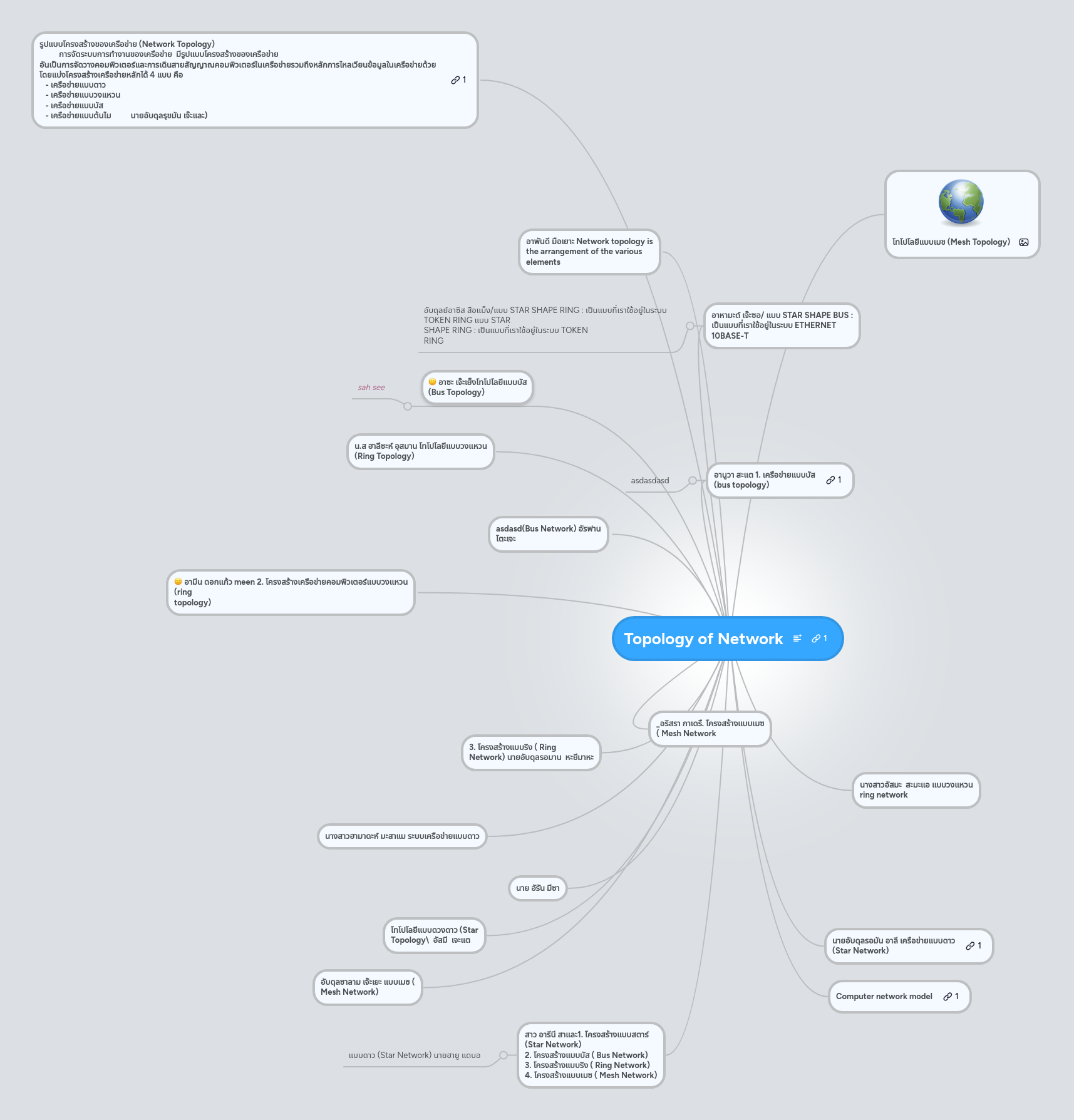The width and height of the screenshot is (1074, 1120).
Task: Select the 3. Ring Network node by นายอับดุลรอมาน
Action: [x=532, y=753]
